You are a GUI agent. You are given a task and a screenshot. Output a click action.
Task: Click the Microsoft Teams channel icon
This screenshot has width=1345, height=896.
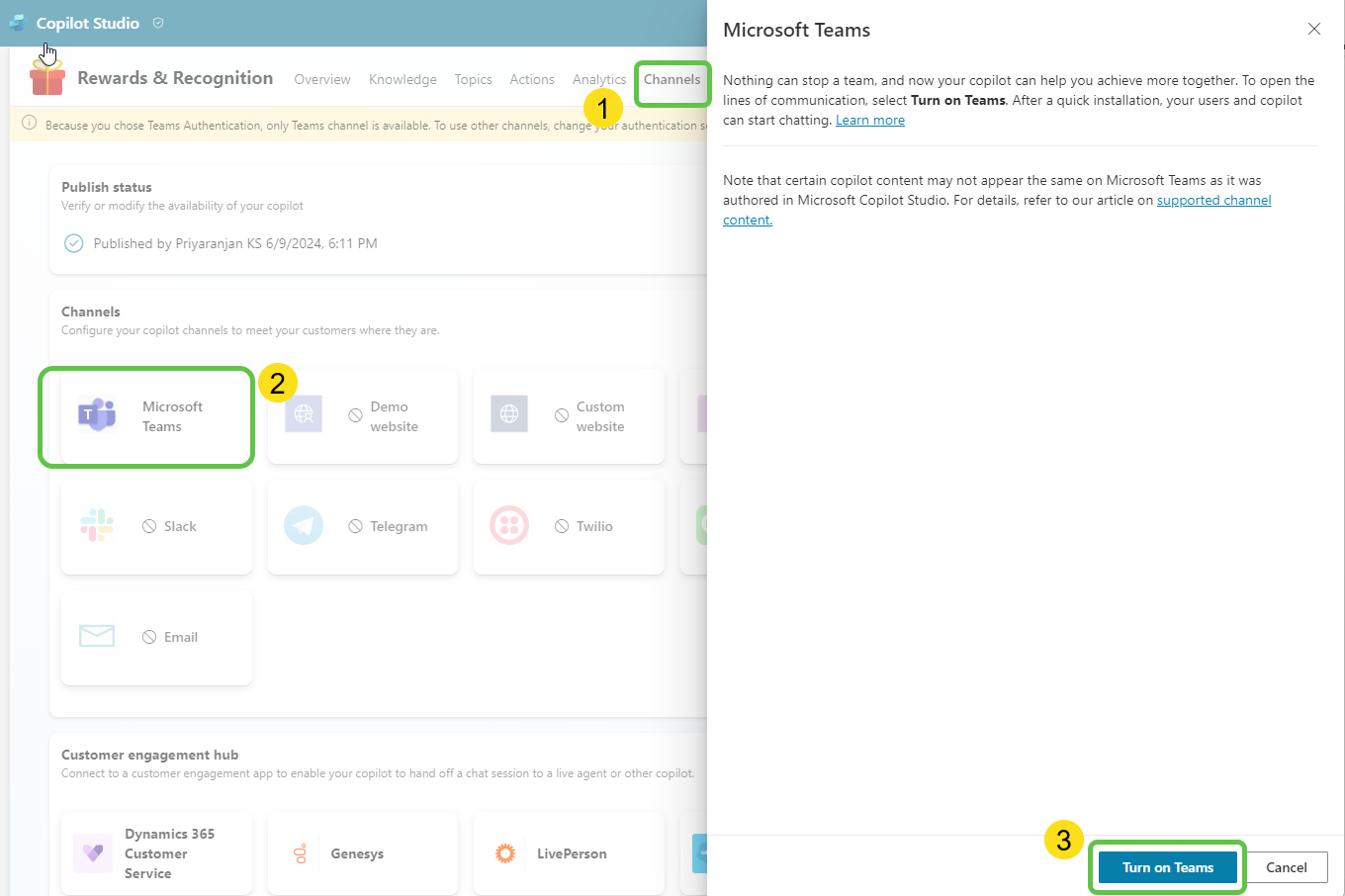pos(97,415)
